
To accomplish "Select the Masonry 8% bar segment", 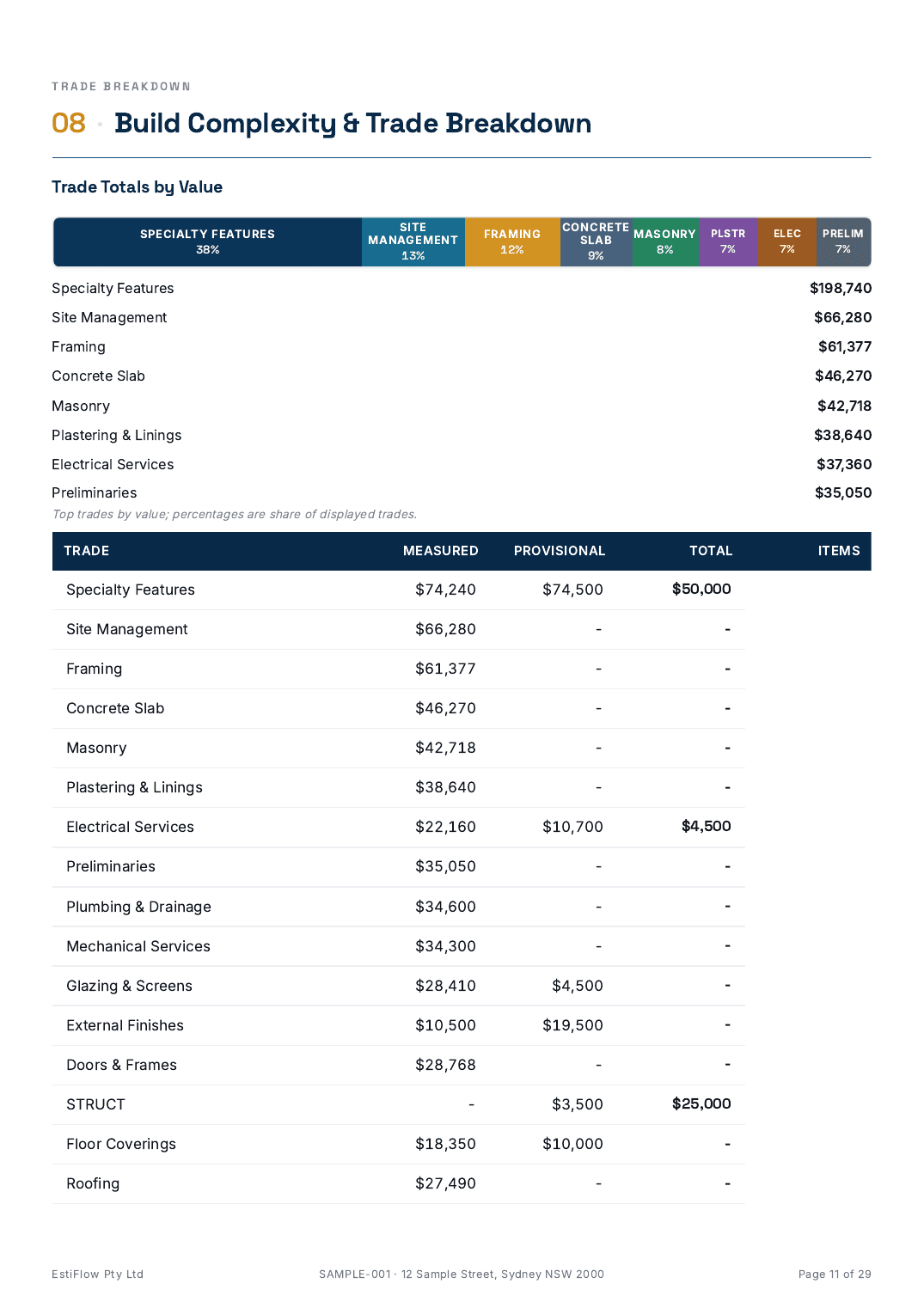I will click(665, 241).
